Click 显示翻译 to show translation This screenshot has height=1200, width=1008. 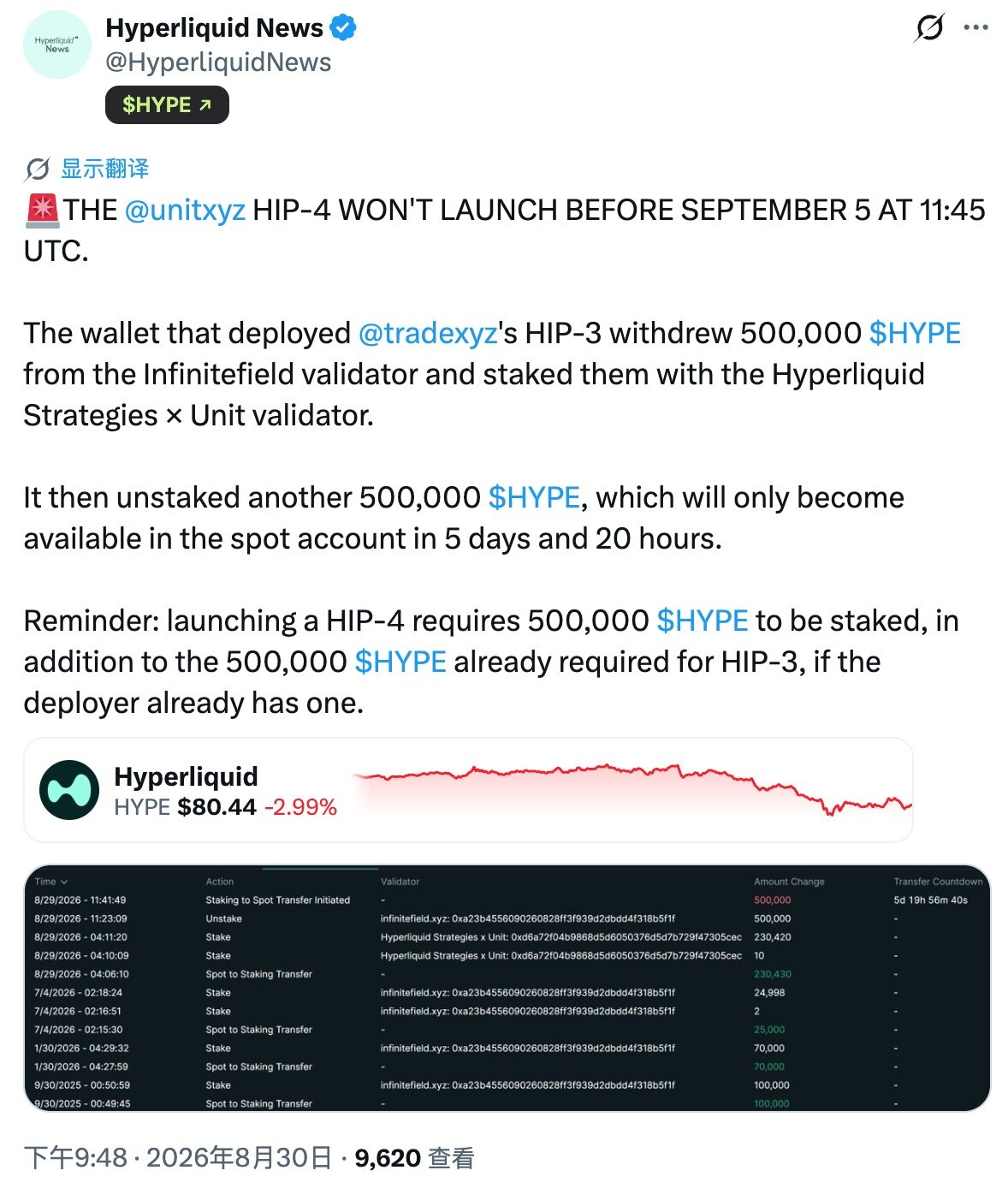[104, 169]
